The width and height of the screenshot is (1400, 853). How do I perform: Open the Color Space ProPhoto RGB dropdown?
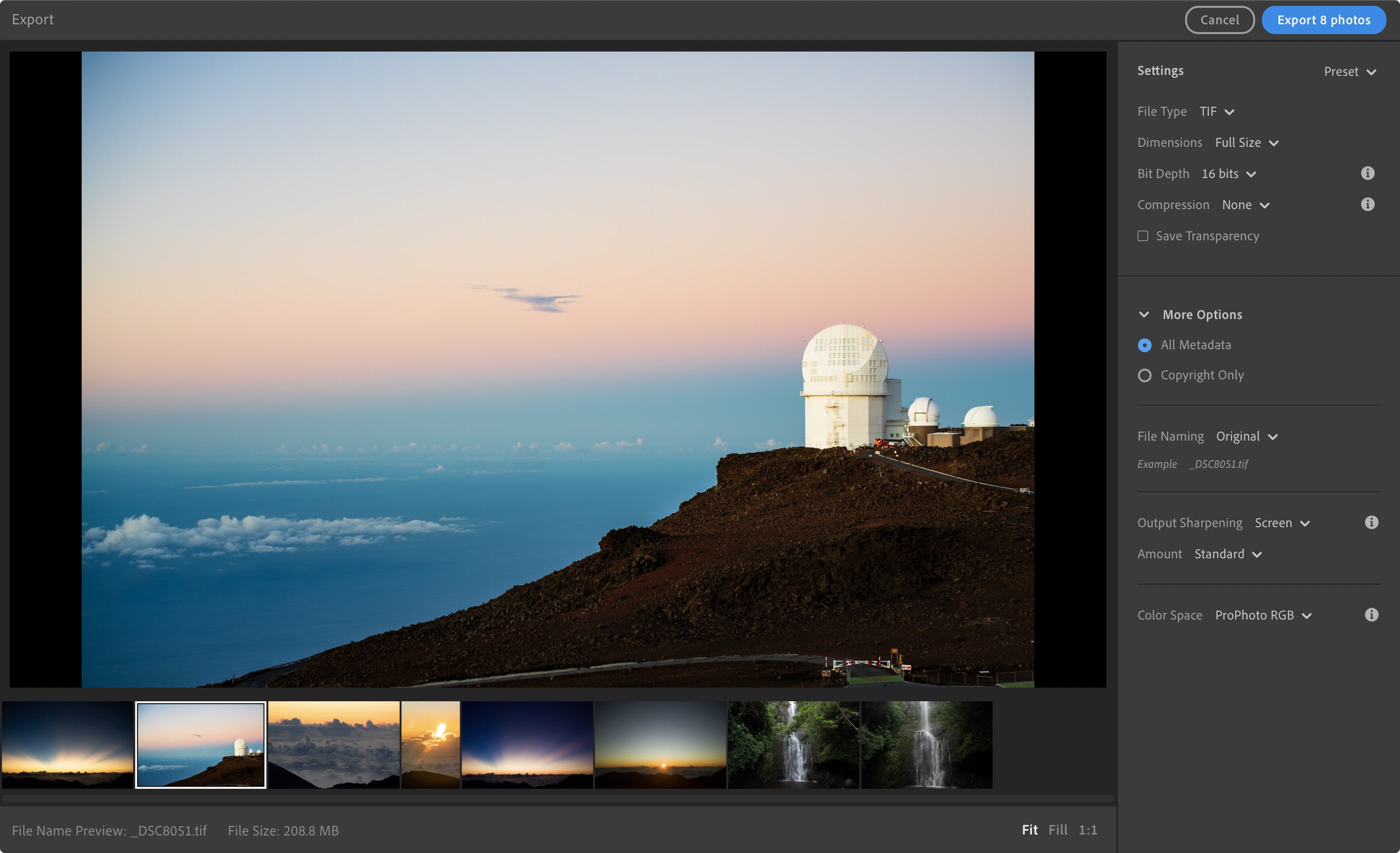tap(1262, 616)
